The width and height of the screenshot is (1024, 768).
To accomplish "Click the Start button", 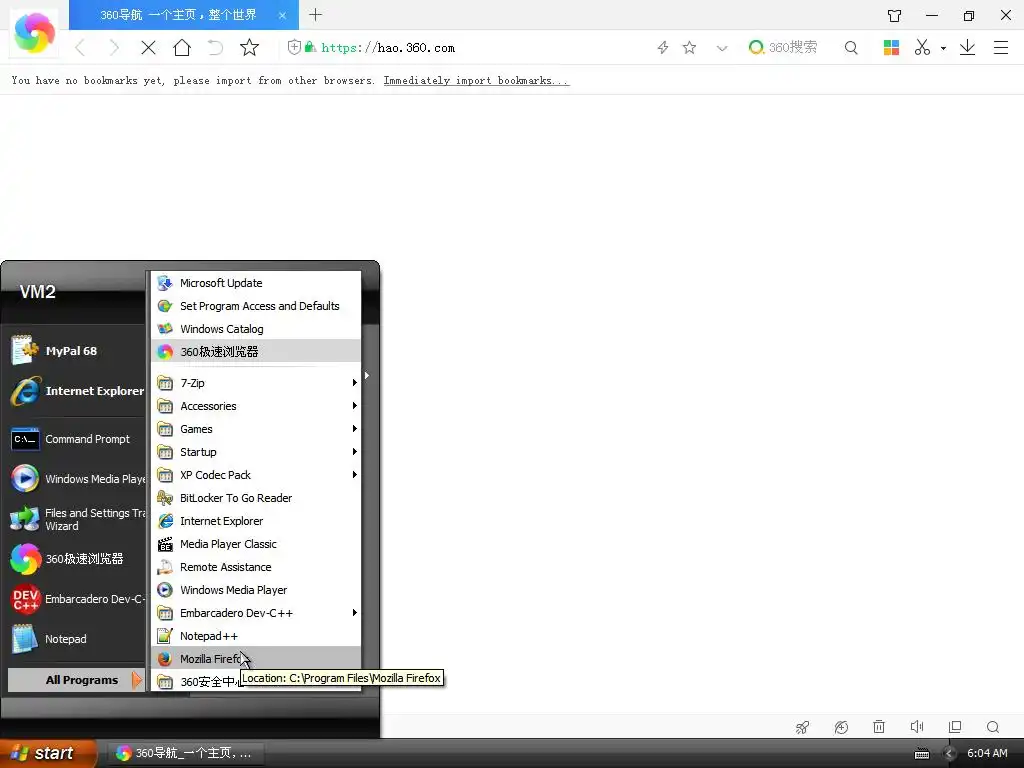I will [48, 753].
